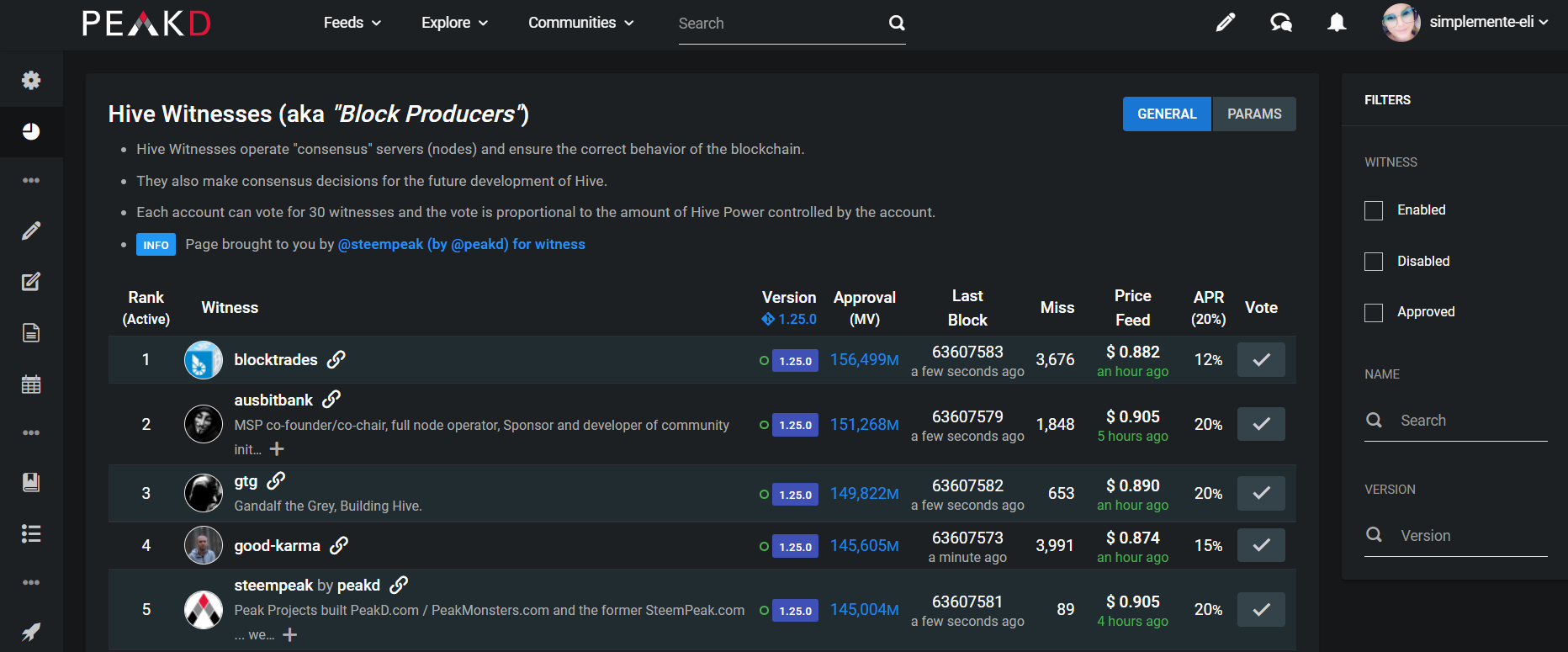Check the Disabled witness filter

coord(1374,262)
